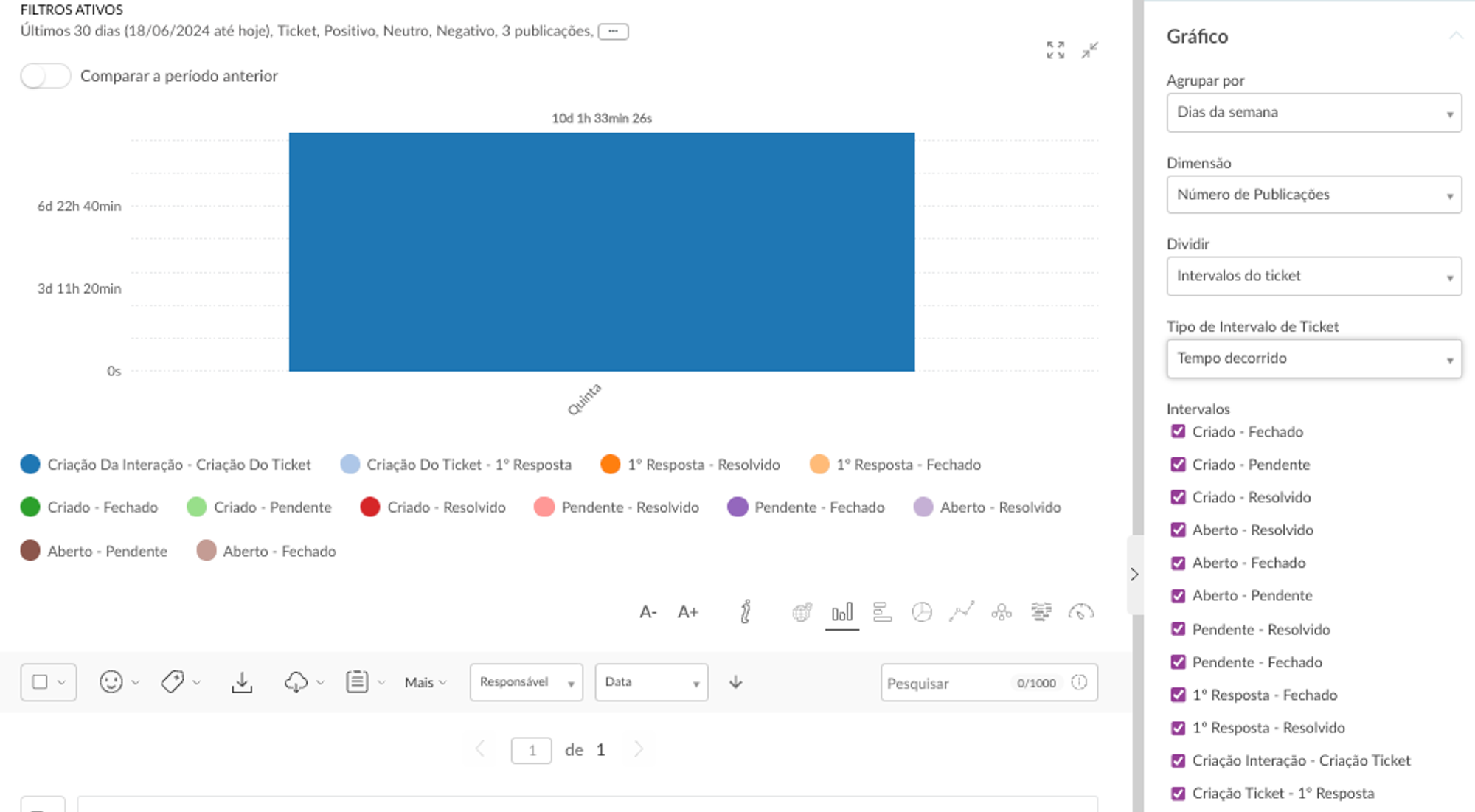The height and width of the screenshot is (812, 1475).
Task: Click the bubble cluster chart icon
Action: click(x=1001, y=612)
